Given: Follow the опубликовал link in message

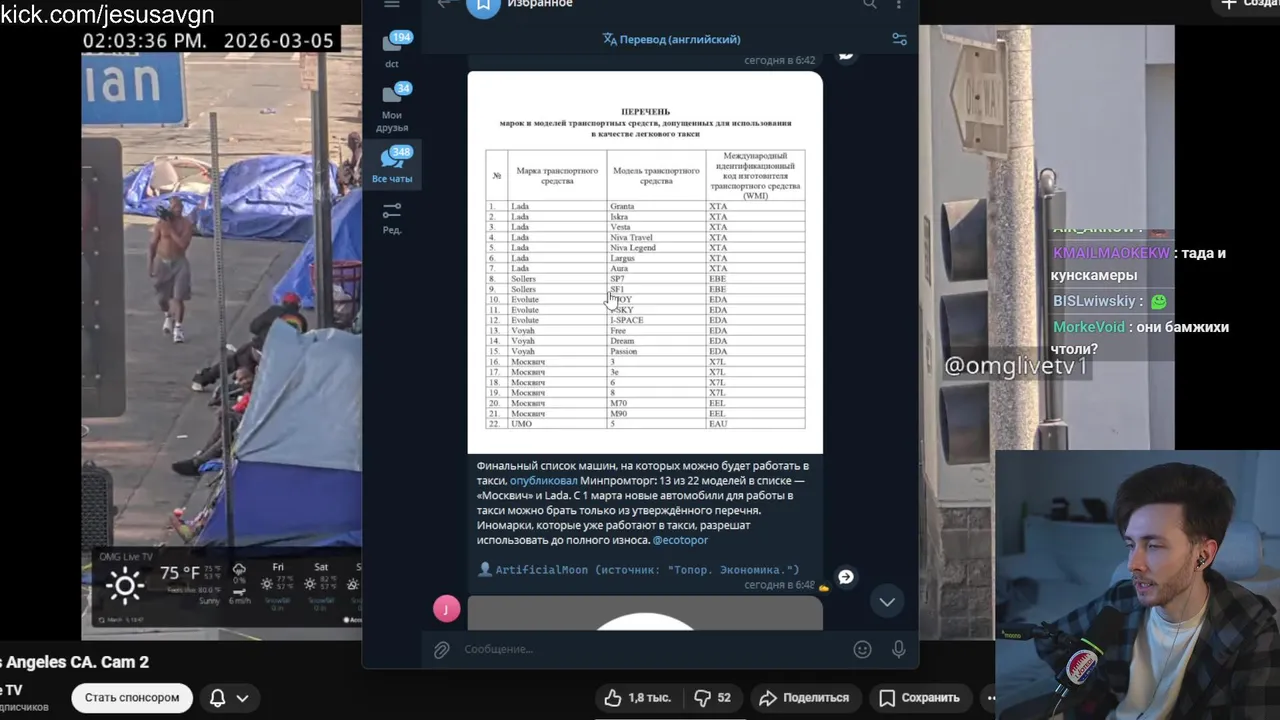Looking at the screenshot, I should [x=544, y=481].
